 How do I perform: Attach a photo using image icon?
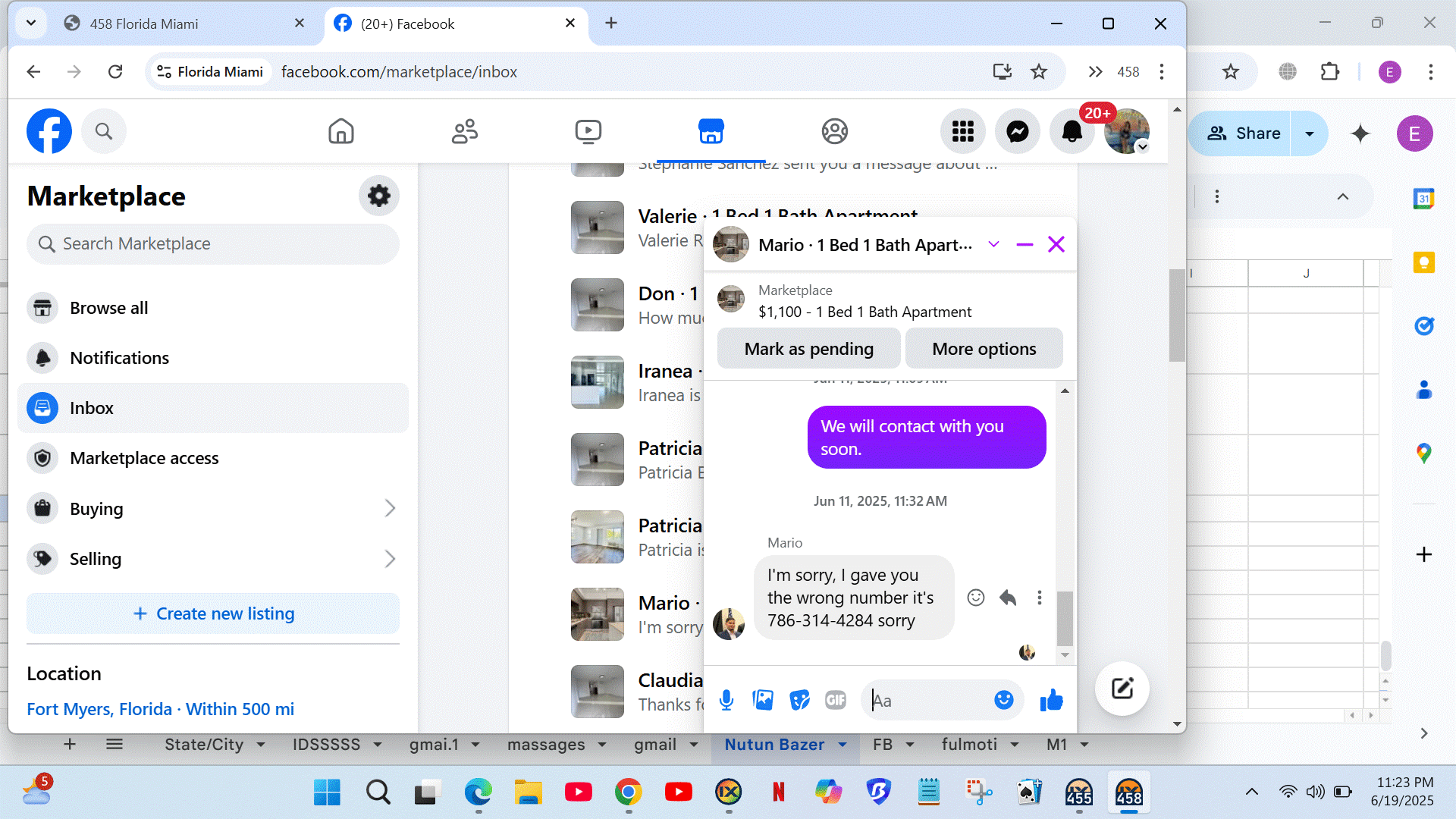pyautogui.click(x=763, y=700)
